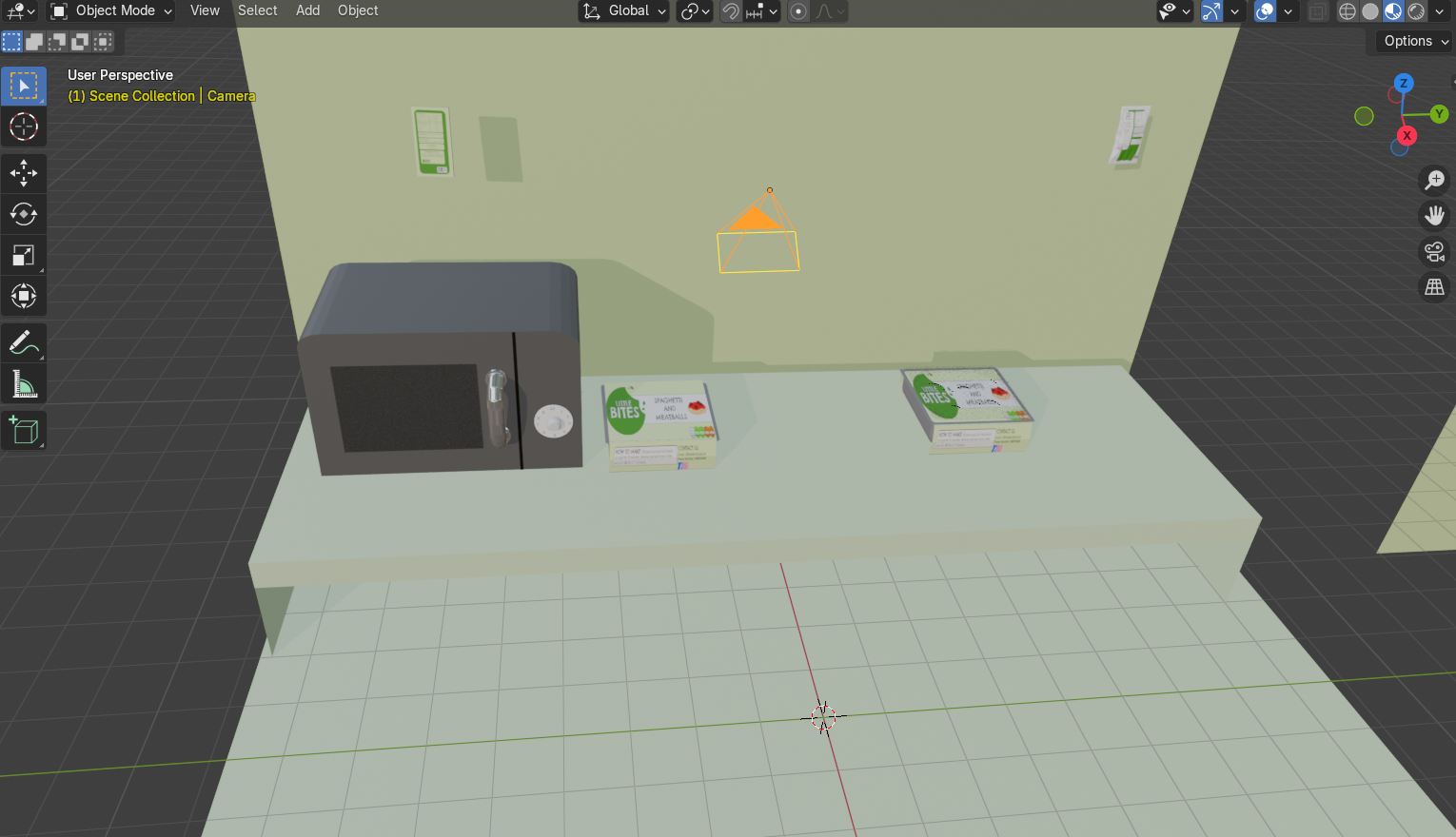Select the Add Cube tool

click(x=24, y=431)
